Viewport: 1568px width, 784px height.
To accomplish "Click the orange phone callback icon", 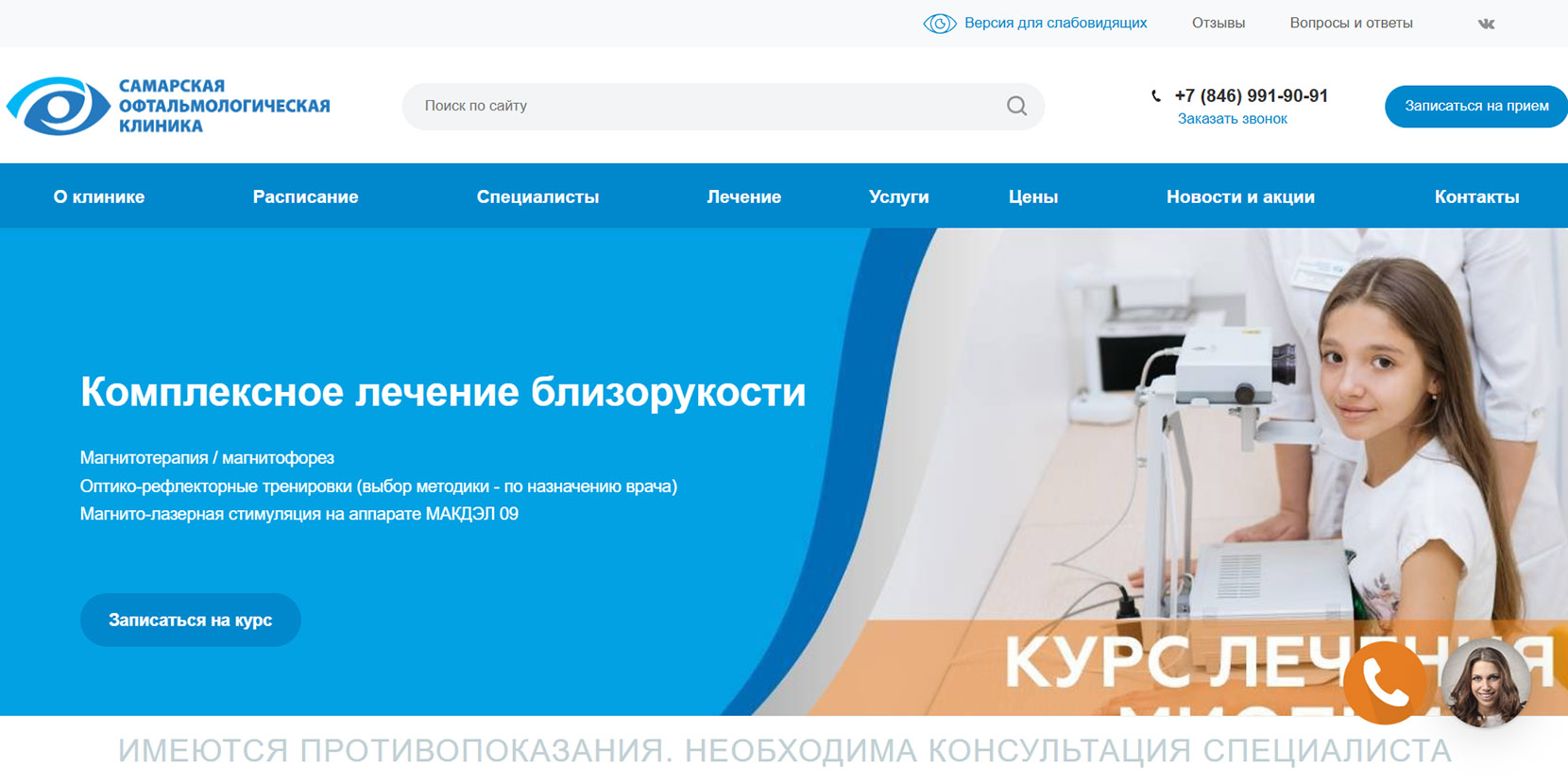I will pos(1384,683).
